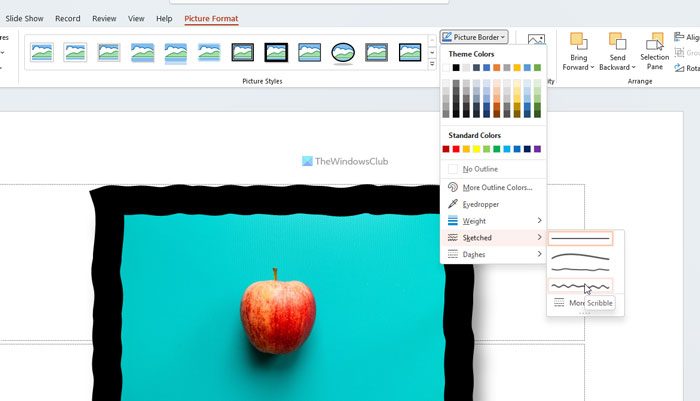The width and height of the screenshot is (700, 401).
Task: Expand the Weight submenu
Action: 493,221
